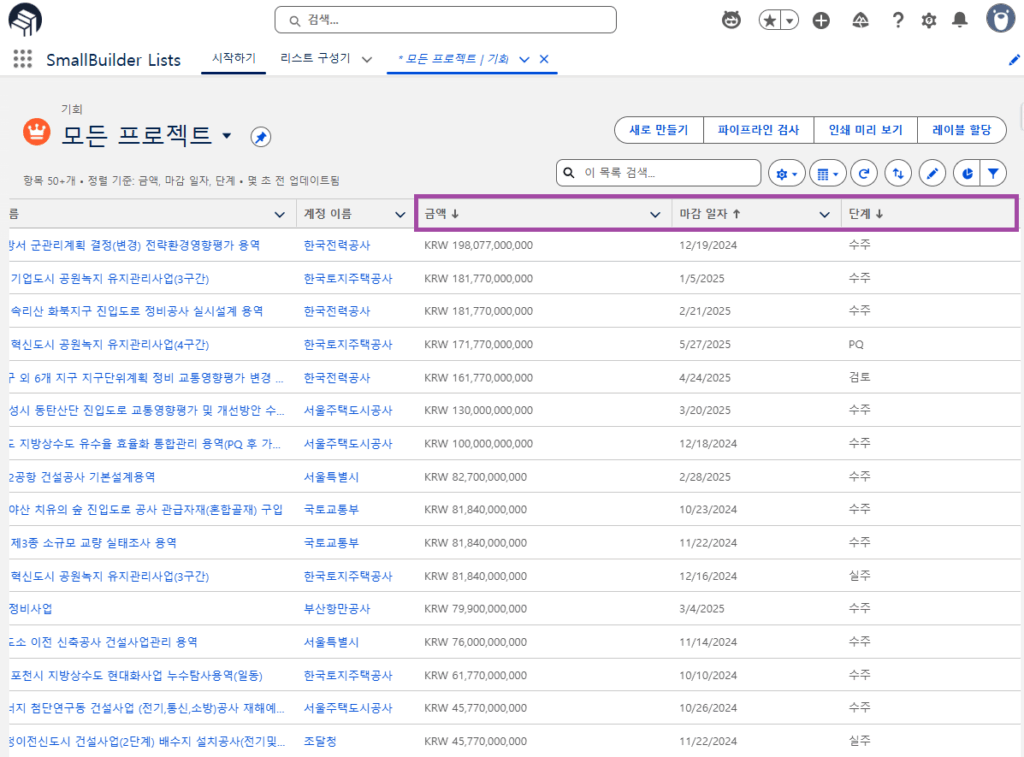Click the Favorites star icon

pyautogui.click(x=770, y=20)
